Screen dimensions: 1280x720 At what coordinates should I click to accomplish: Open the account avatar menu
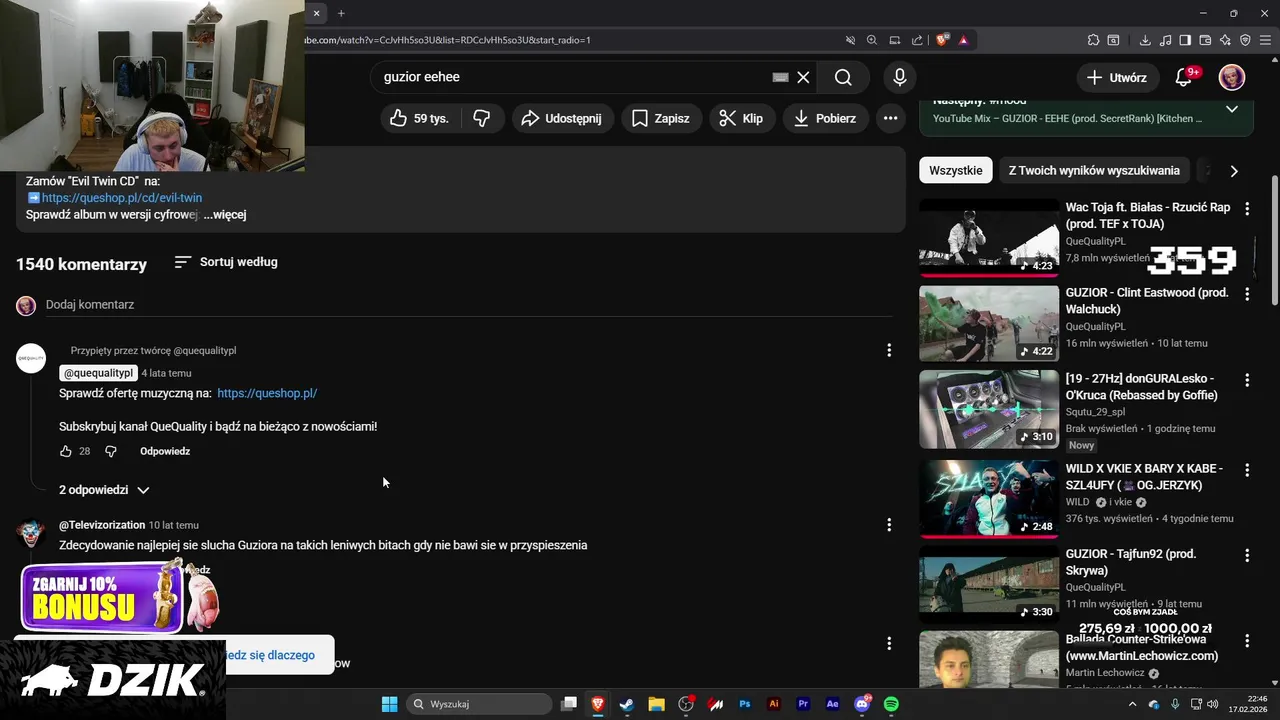tap(1232, 77)
